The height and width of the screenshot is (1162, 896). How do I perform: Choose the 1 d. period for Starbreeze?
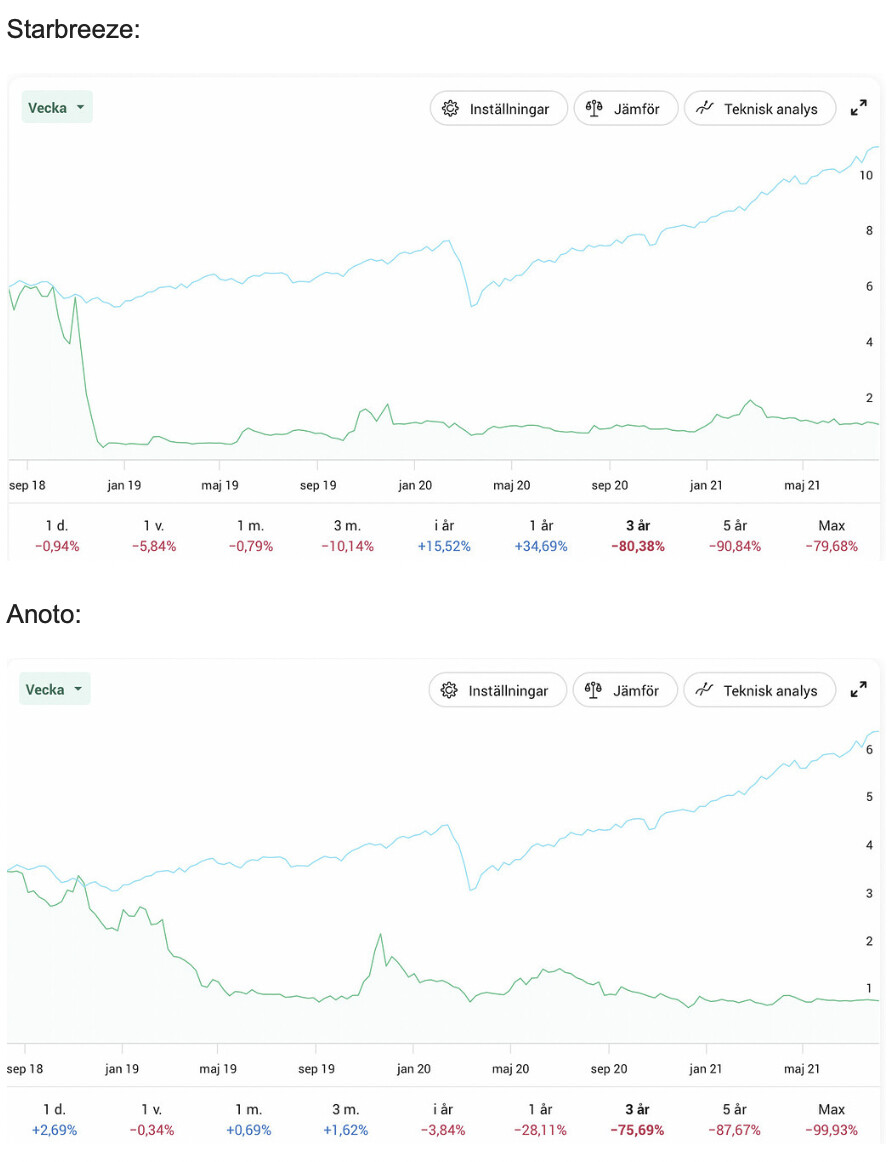[x=57, y=536]
